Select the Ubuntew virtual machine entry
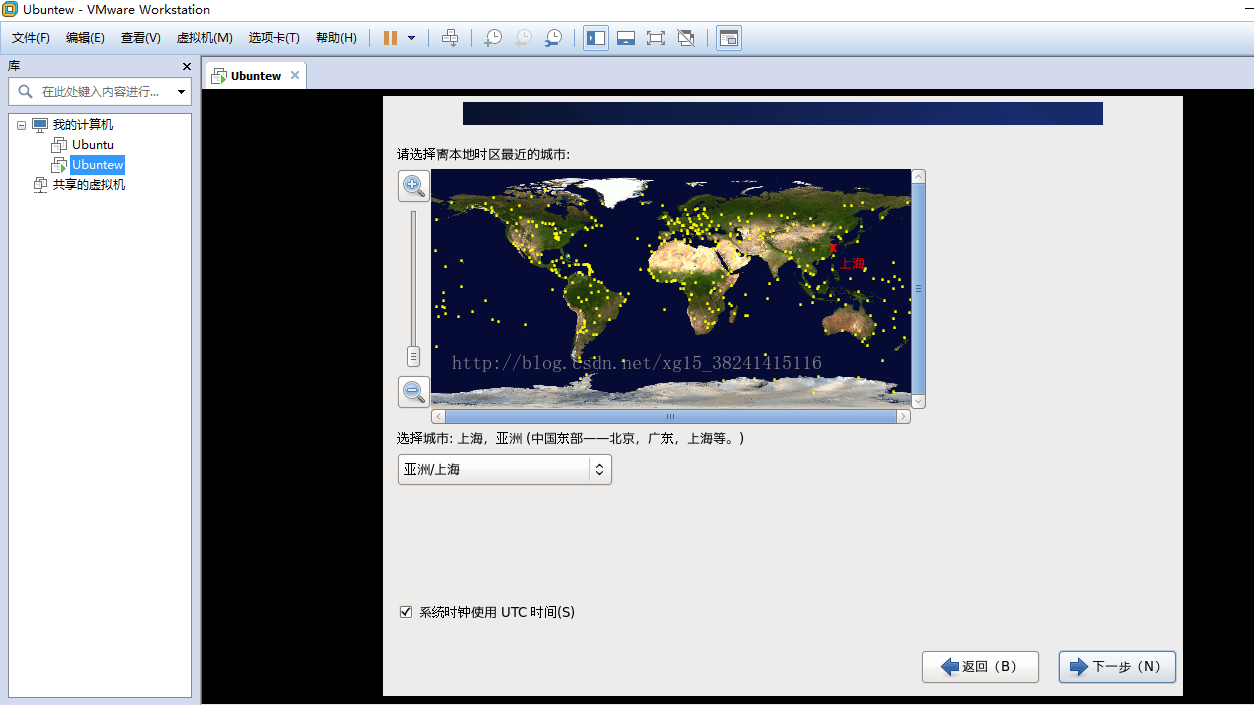The width and height of the screenshot is (1254, 705). coord(97,165)
